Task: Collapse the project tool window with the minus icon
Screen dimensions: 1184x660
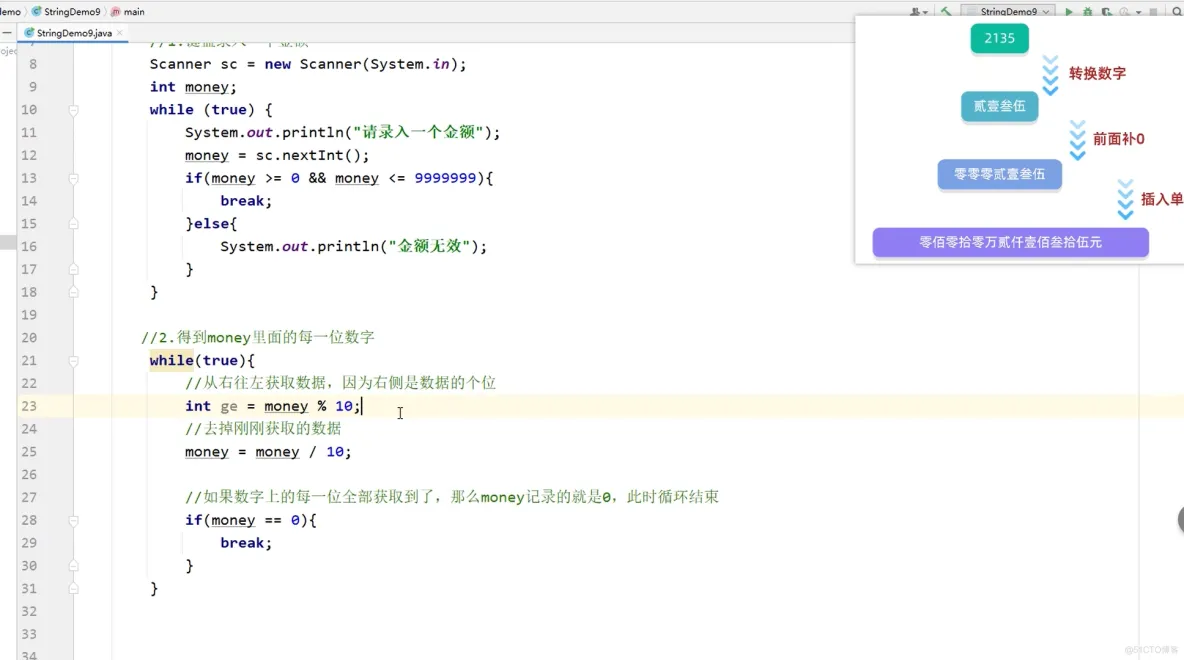Action: tap(7, 32)
